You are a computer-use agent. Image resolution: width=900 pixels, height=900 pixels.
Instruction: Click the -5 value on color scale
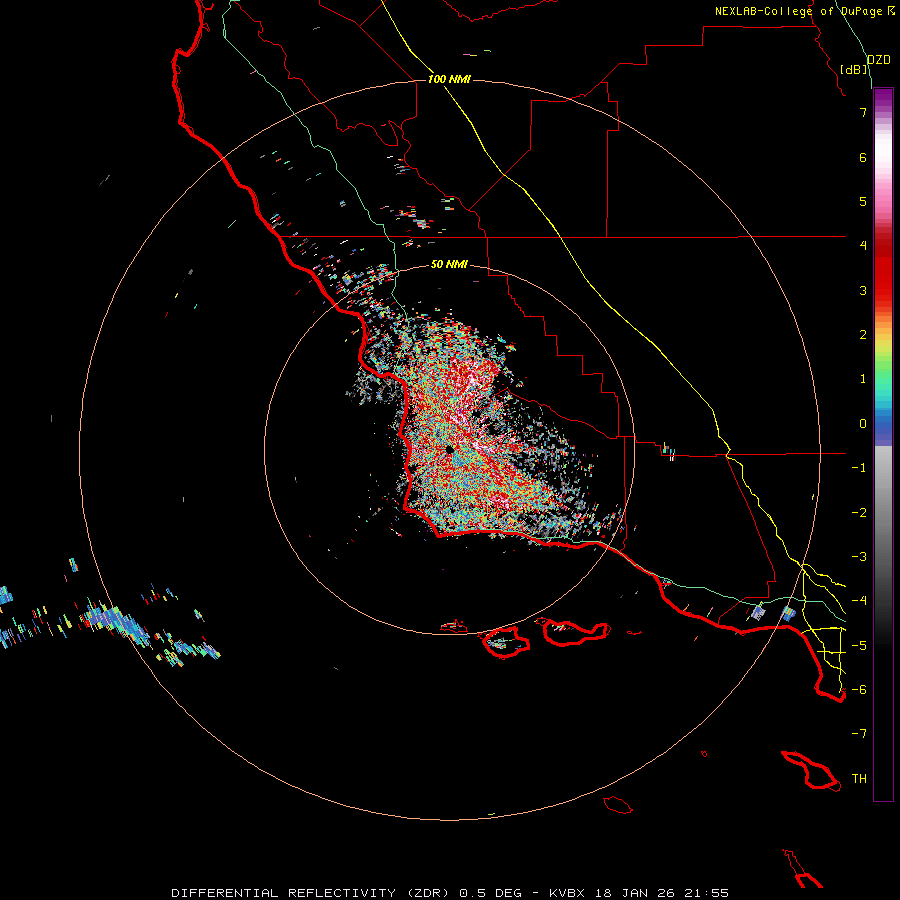859,646
